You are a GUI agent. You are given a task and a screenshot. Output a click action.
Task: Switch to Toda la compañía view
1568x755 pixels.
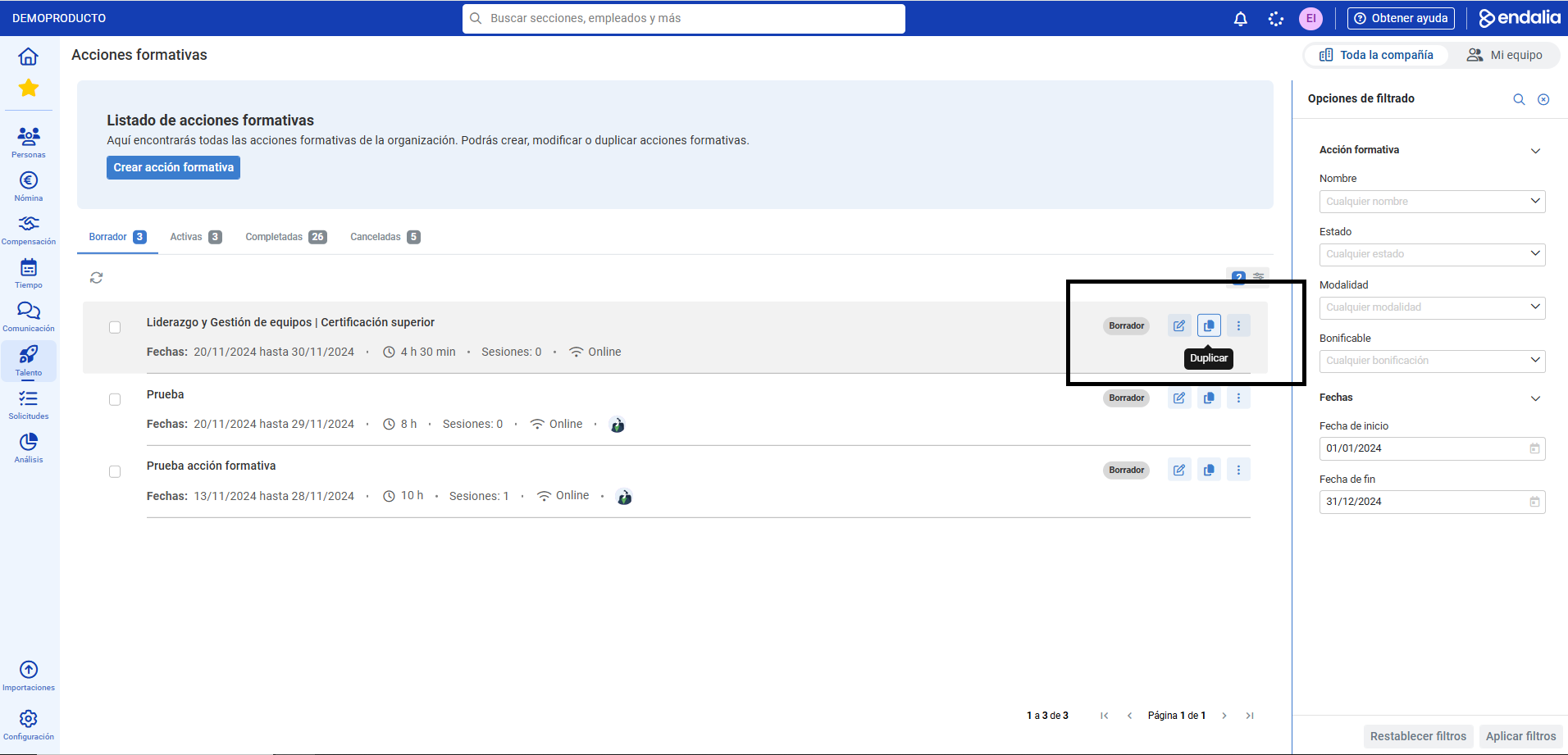click(1376, 55)
